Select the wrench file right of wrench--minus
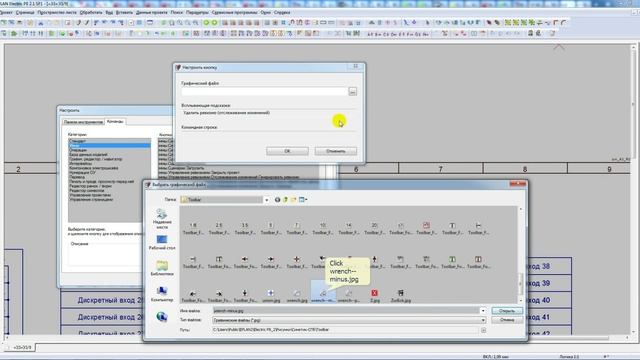This screenshot has width=640, height=360. coord(349,296)
